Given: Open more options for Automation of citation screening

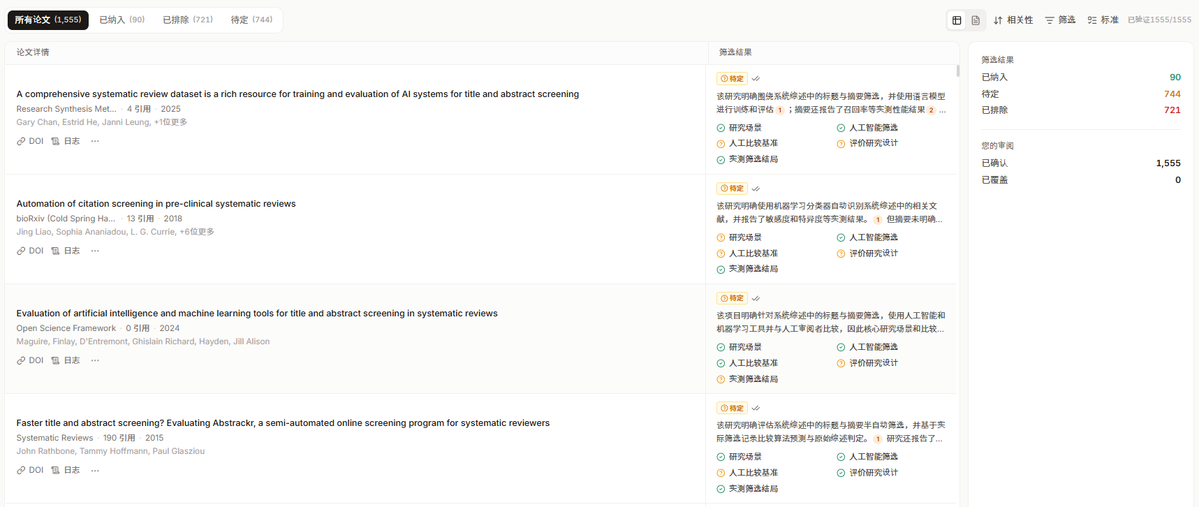Looking at the screenshot, I should coord(95,251).
